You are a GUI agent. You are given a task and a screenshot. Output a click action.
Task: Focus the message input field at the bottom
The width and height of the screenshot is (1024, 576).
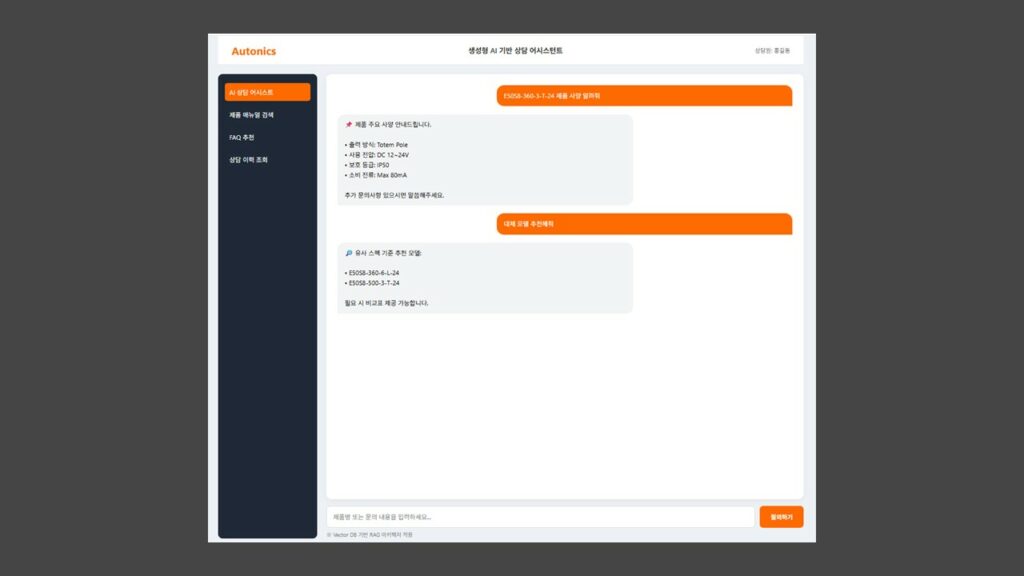(x=540, y=517)
